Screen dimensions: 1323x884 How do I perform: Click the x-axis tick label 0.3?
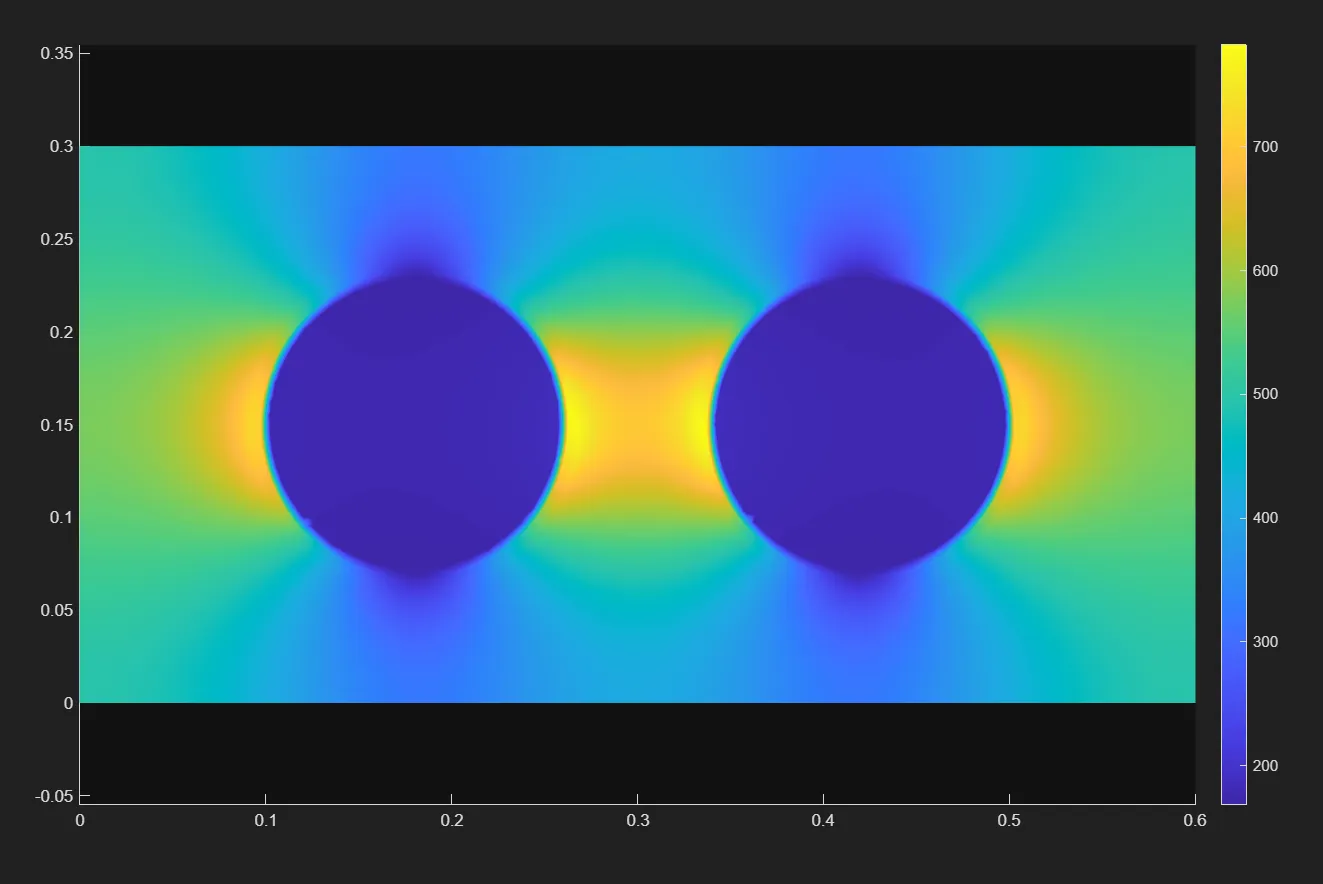click(637, 821)
